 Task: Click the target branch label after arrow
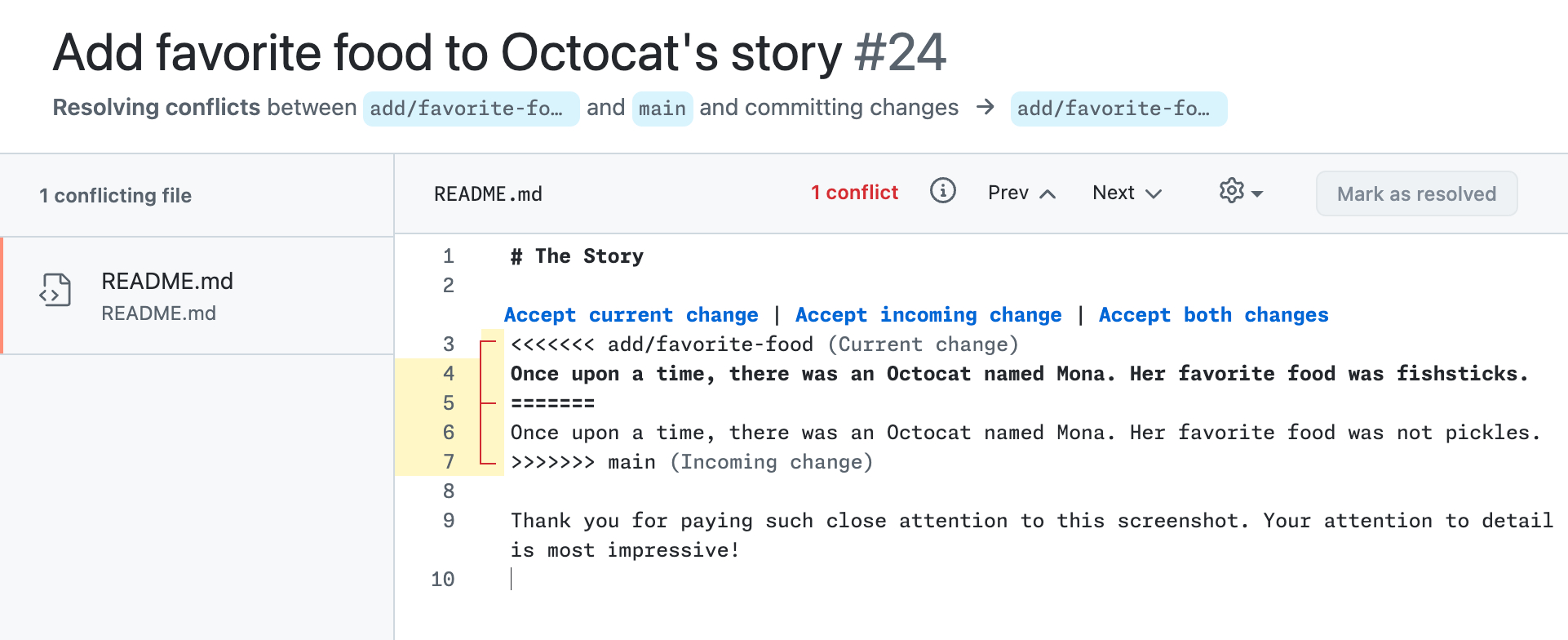point(1118,109)
